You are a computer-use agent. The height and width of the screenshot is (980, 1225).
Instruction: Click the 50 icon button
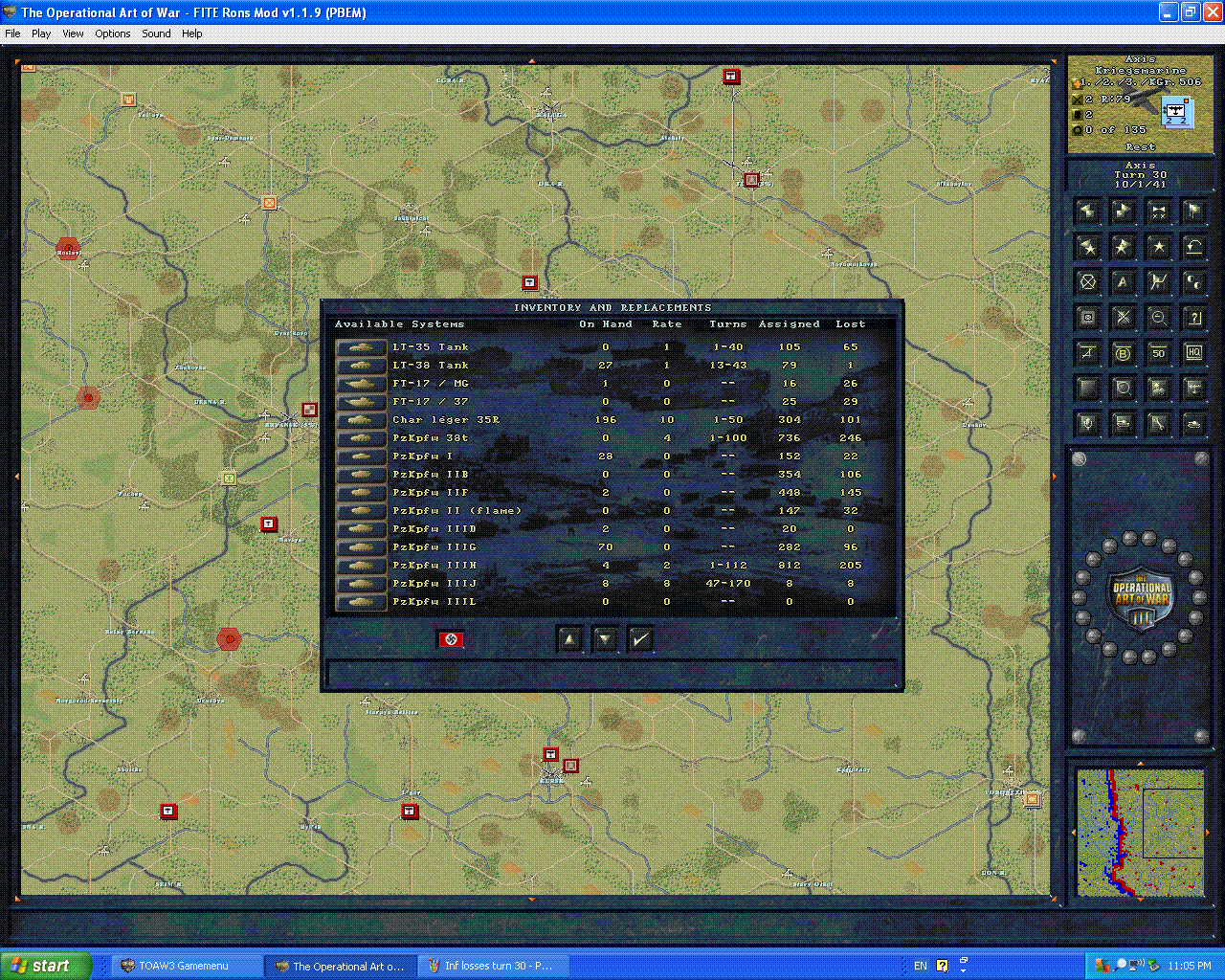[1158, 353]
